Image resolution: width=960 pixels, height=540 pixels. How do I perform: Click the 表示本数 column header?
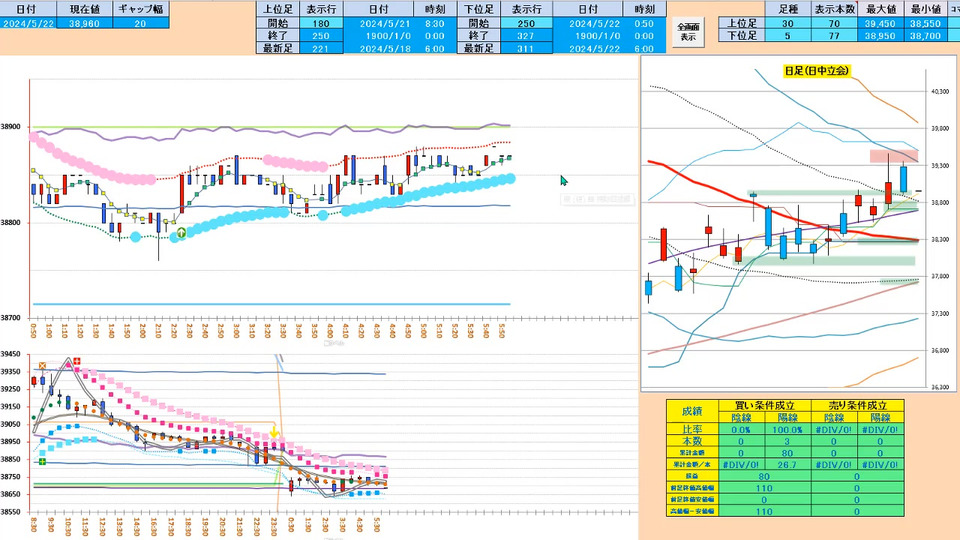point(834,9)
